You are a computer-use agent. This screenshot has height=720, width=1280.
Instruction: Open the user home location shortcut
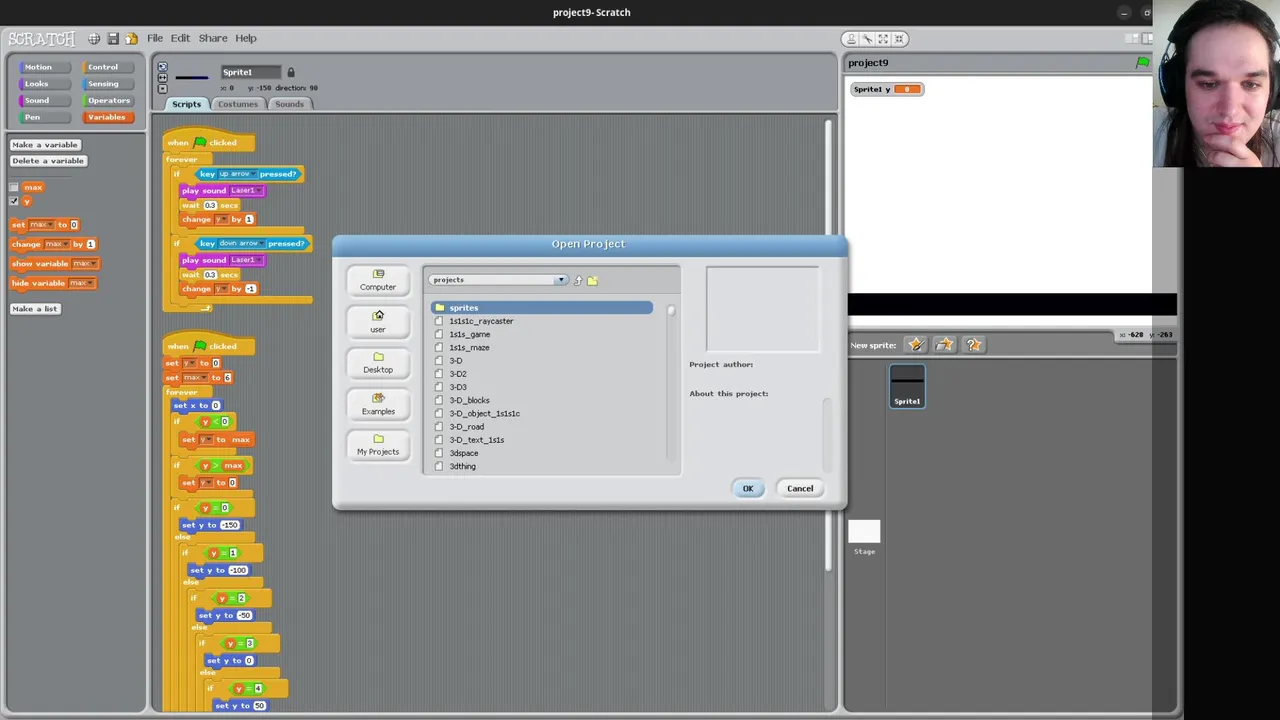tap(378, 321)
